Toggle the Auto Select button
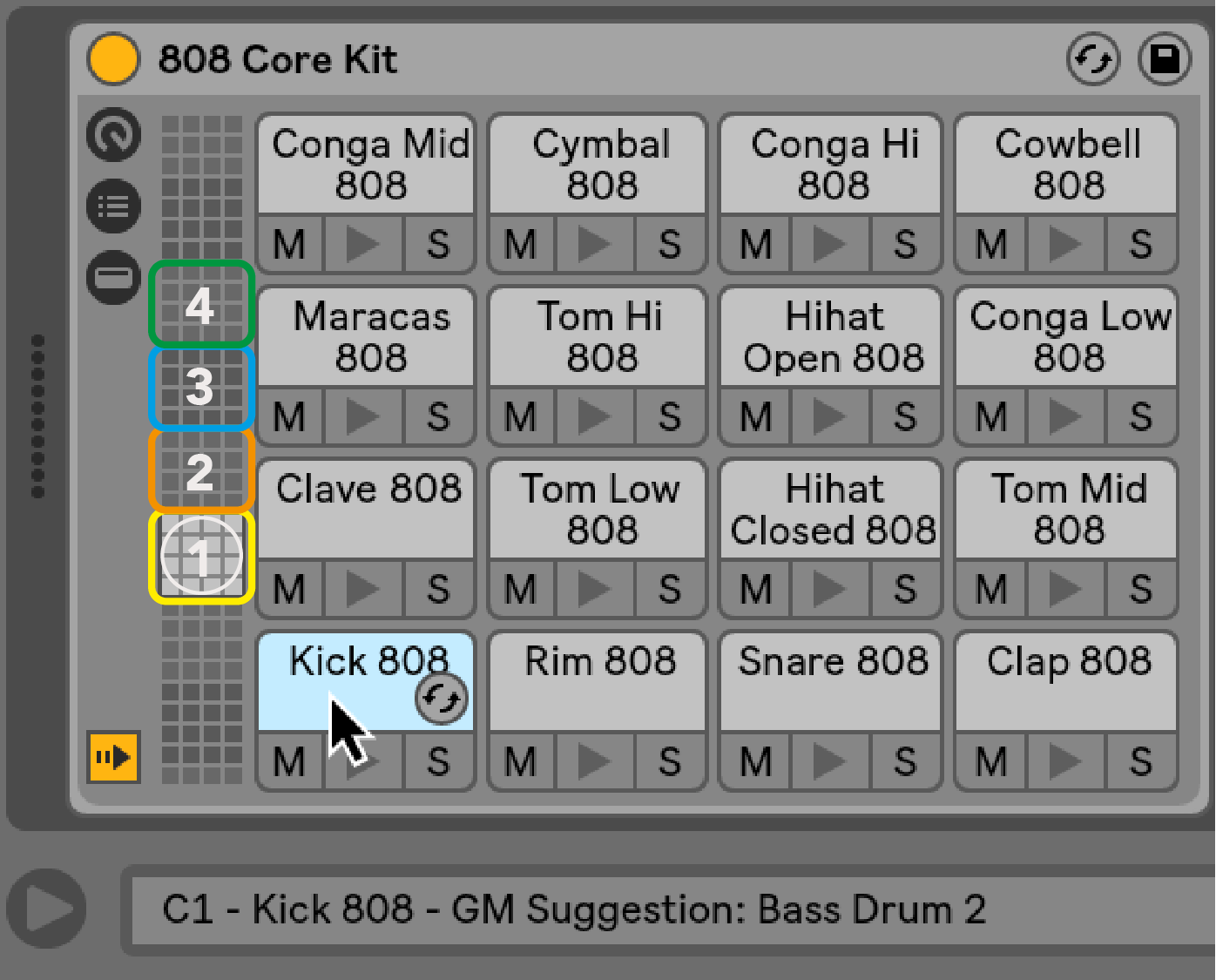The height and width of the screenshot is (980, 1216). [x=114, y=757]
